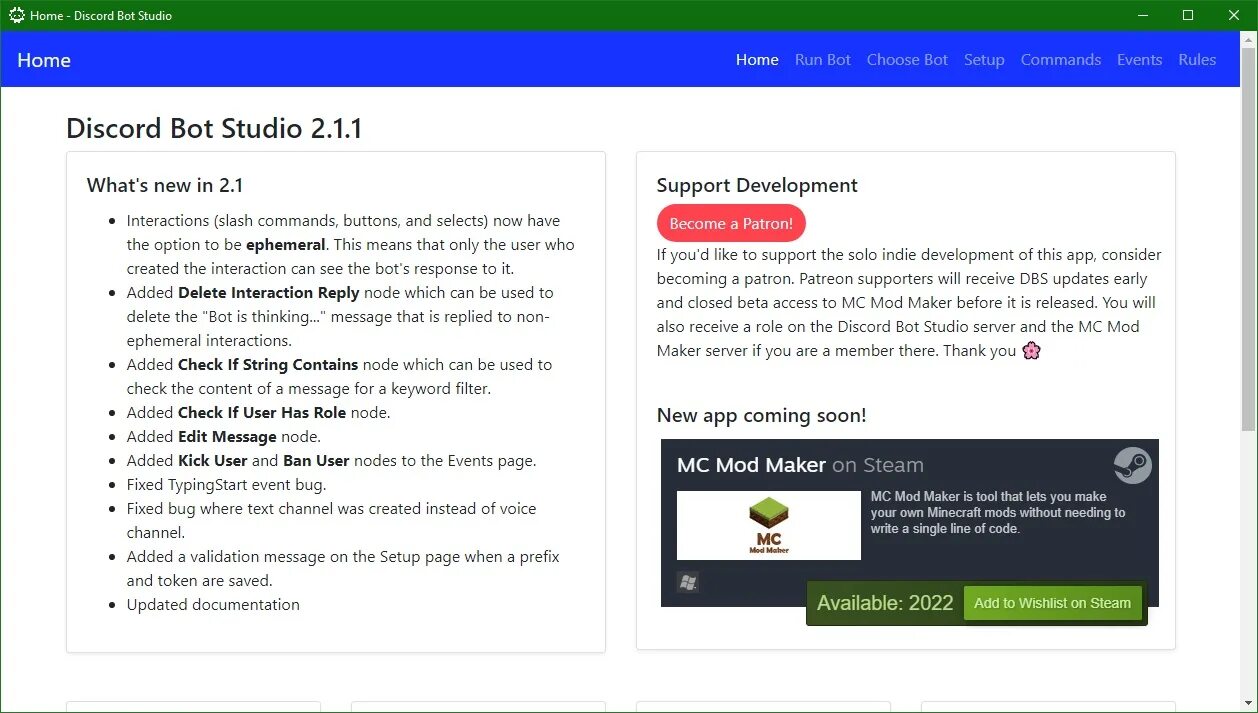Click the What's new in 2.1 heading
This screenshot has width=1258, height=713.
tap(165, 185)
